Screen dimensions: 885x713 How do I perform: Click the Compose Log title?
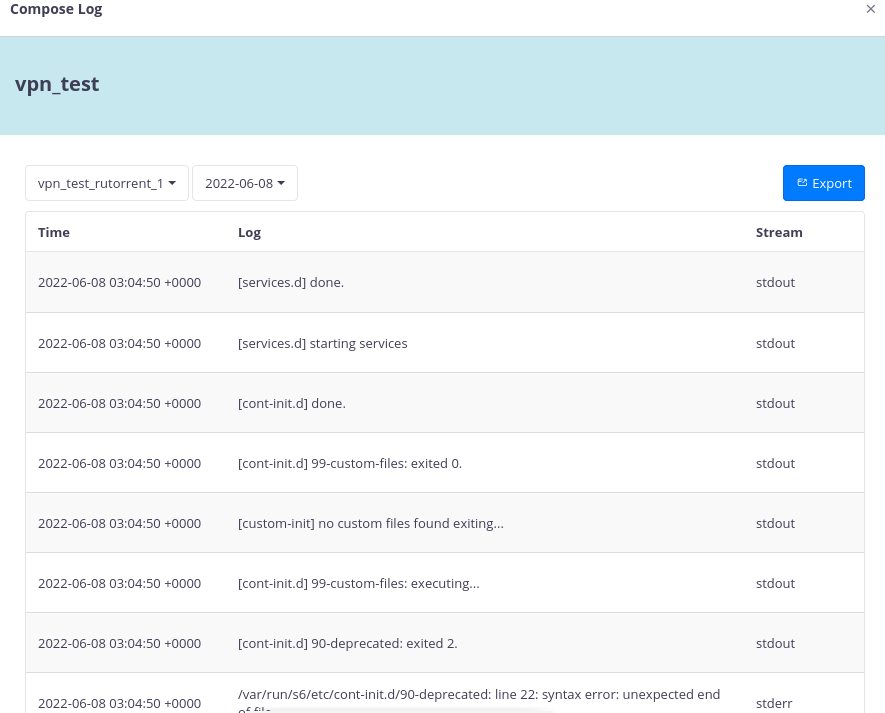point(56,9)
